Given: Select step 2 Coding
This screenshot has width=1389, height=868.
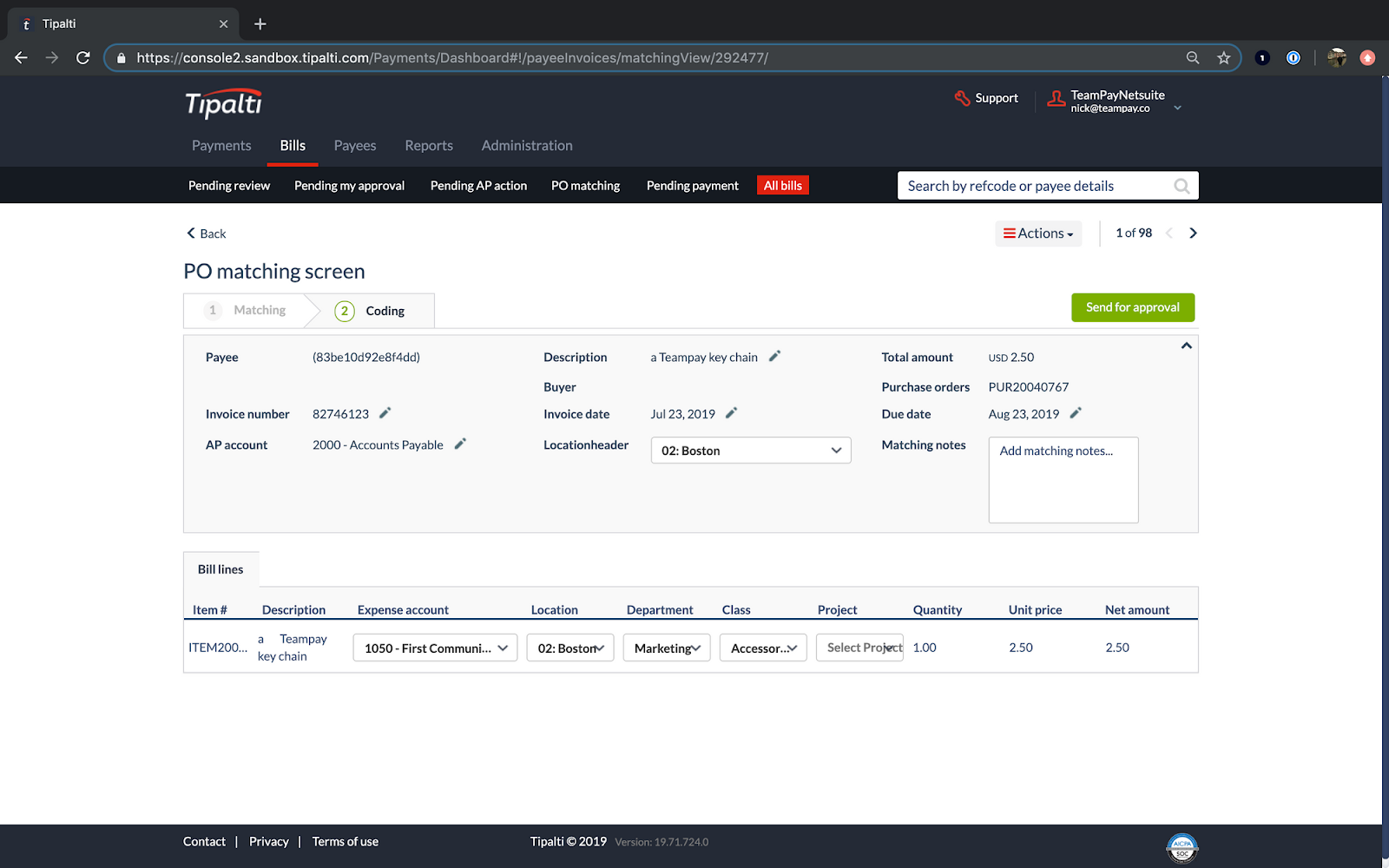Looking at the screenshot, I should (x=370, y=311).
